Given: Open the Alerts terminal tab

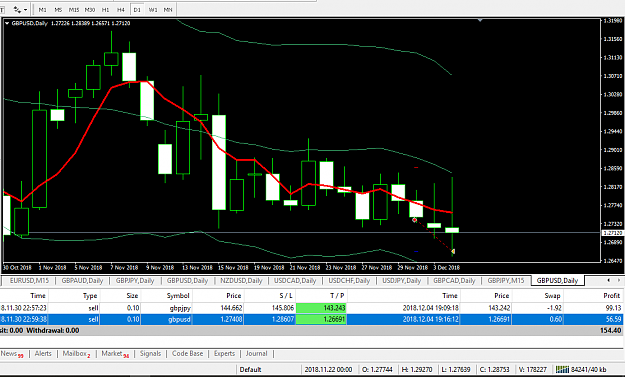Looking at the screenshot, I should (43, 354).
